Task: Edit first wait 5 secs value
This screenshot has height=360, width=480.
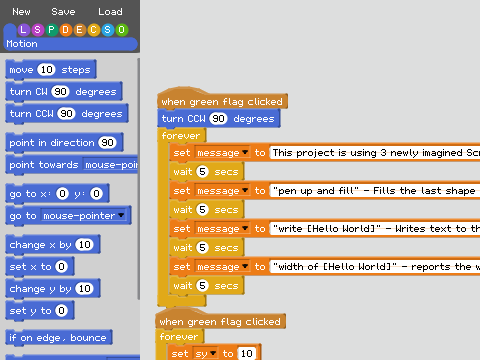Action: click(202, 172)
